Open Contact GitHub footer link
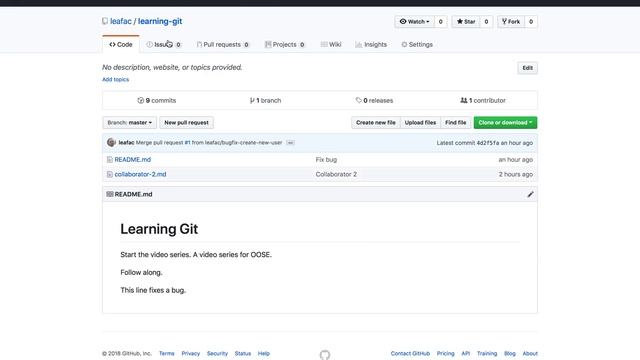This screenshot has width=640, height=360. pyautogui.click(x=410, y=353)
